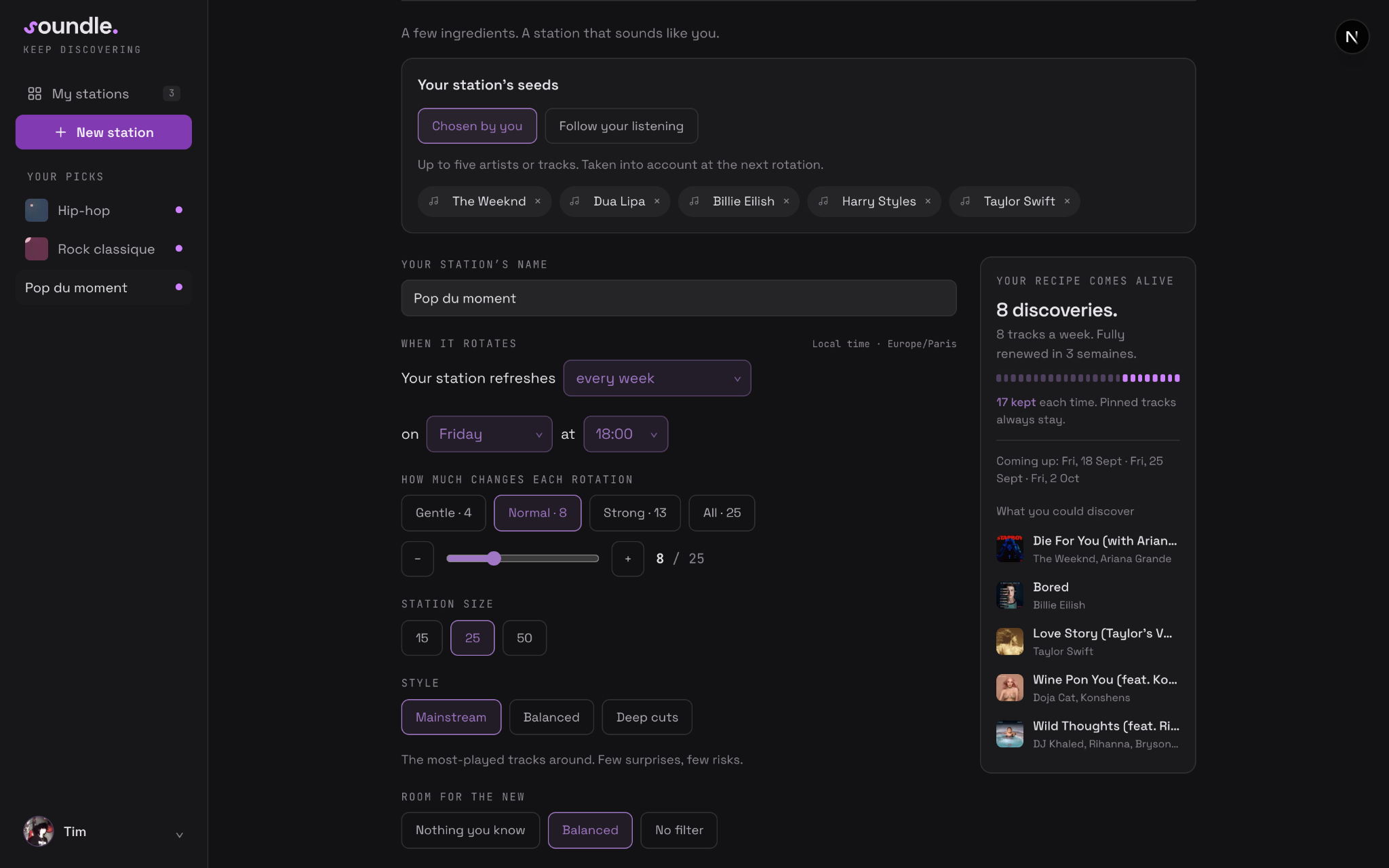This screenshot has height=868, width=1389.
Task: Click the station name input field
Action: point(679,298)
